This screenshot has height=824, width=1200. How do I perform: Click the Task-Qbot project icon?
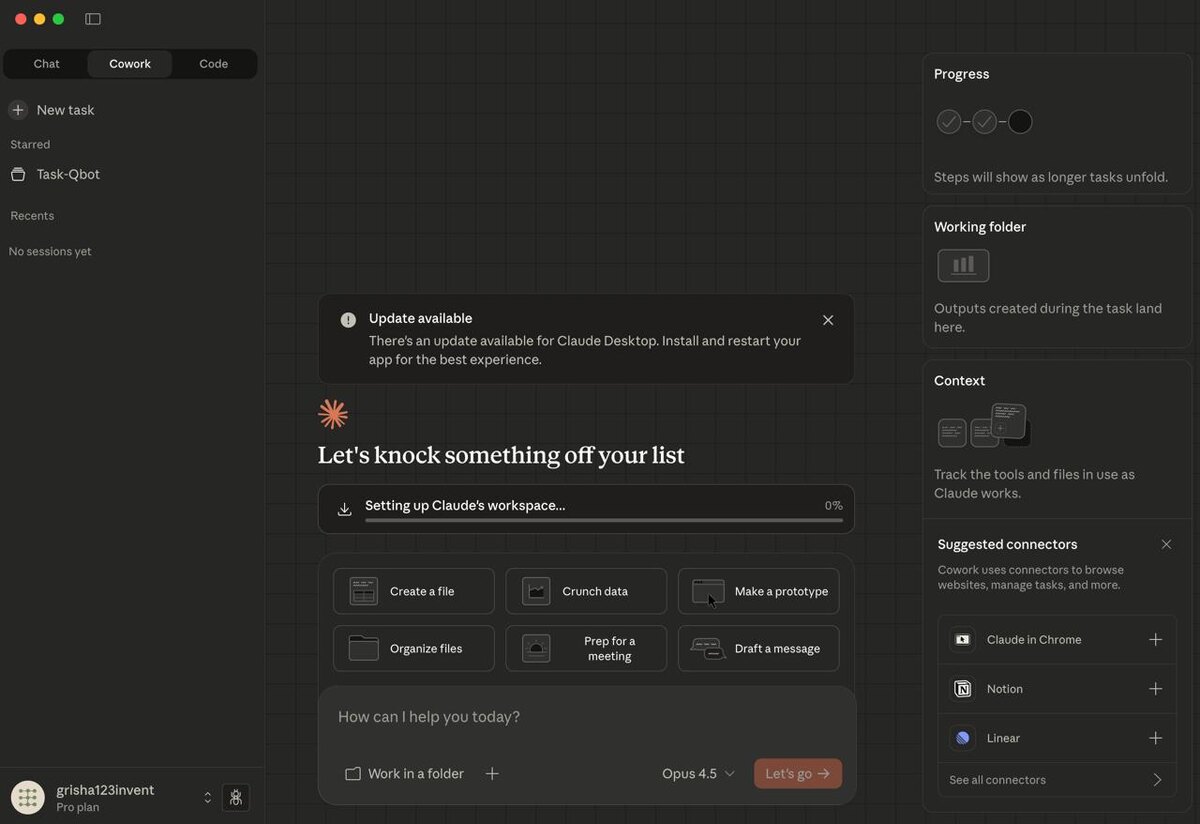[18, 174]
